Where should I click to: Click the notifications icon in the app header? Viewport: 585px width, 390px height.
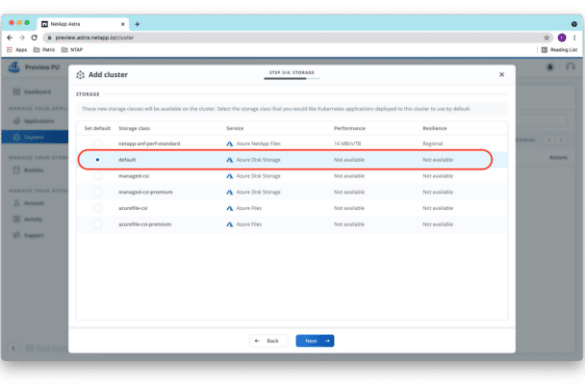[550, 67]
